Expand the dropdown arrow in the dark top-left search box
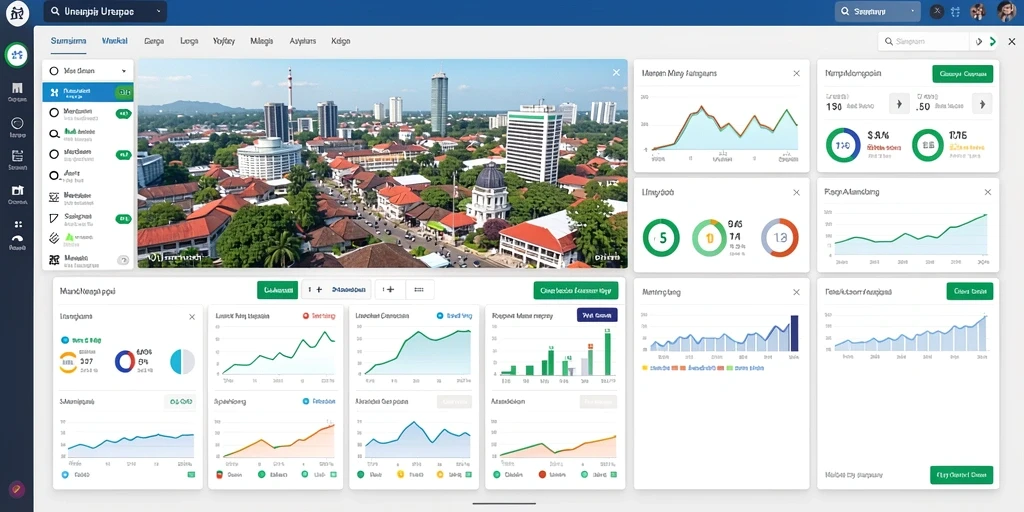1024x512 pixels. [x=159, y=12]
